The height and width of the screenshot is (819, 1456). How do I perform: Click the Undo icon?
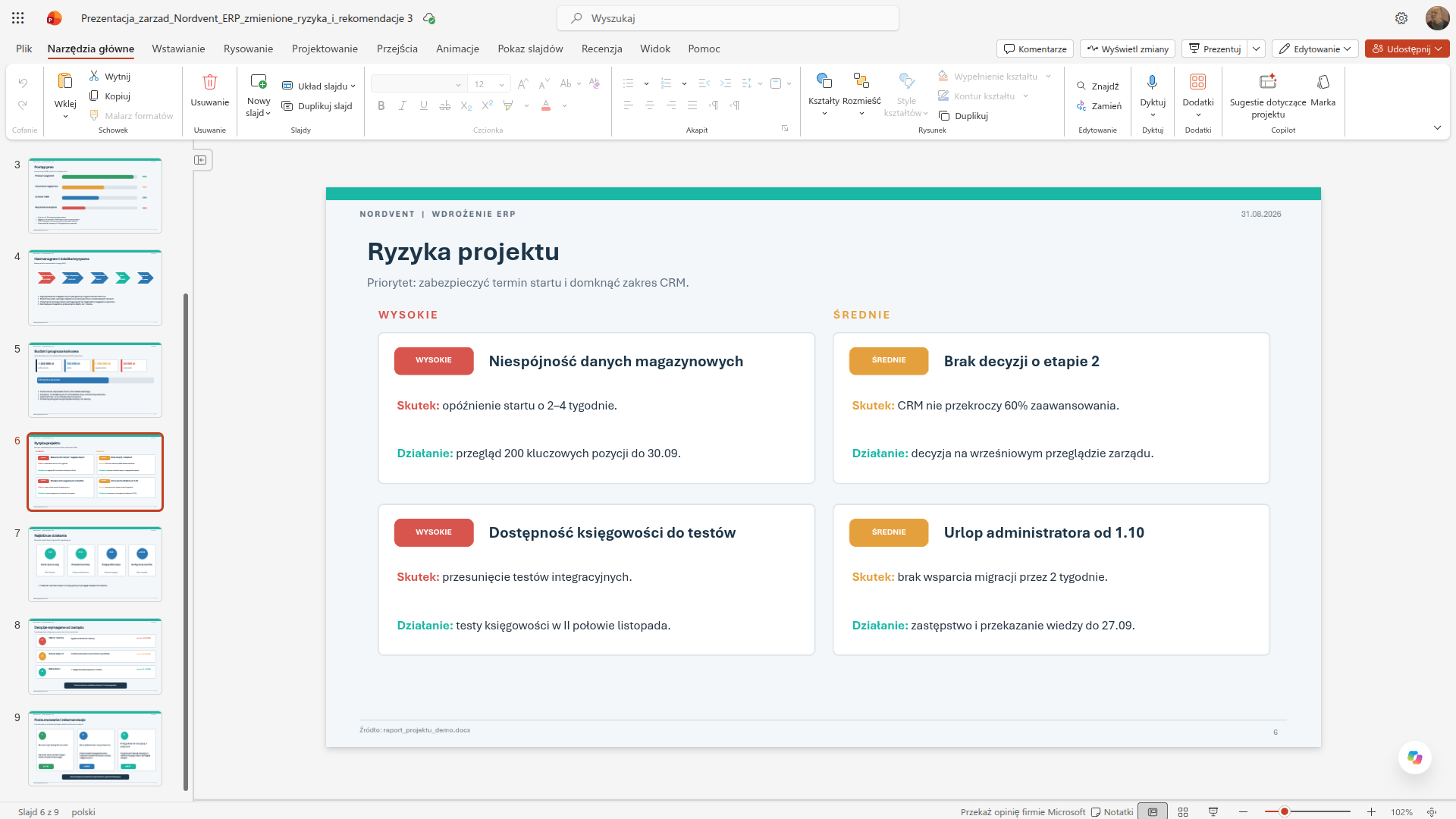coord(23,83)
